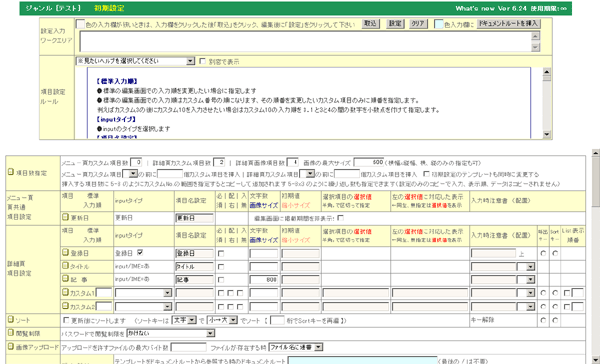Check the List表示 checkbox in カスタム1 row
600x364 pixels.
pyautogui.click(x=567, y=294)
